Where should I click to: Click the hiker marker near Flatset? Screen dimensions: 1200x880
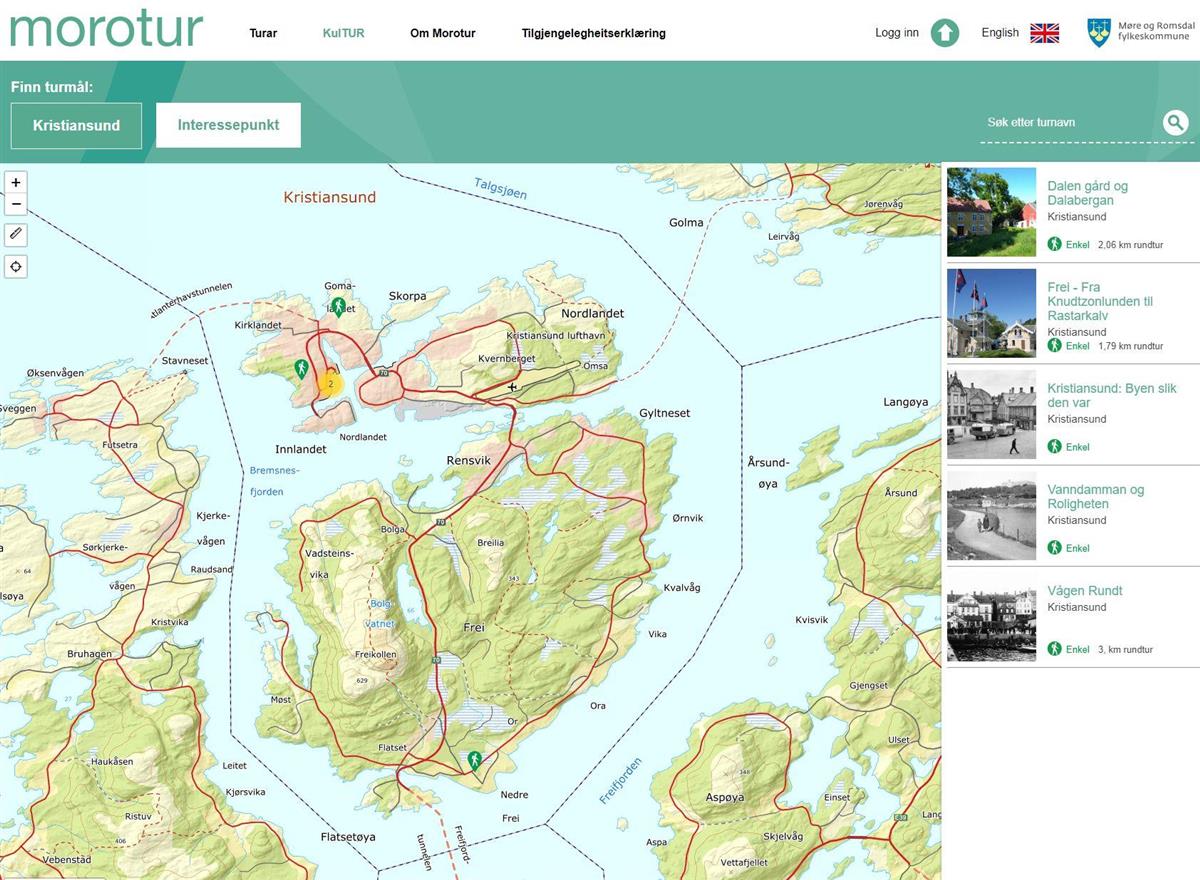475,760
